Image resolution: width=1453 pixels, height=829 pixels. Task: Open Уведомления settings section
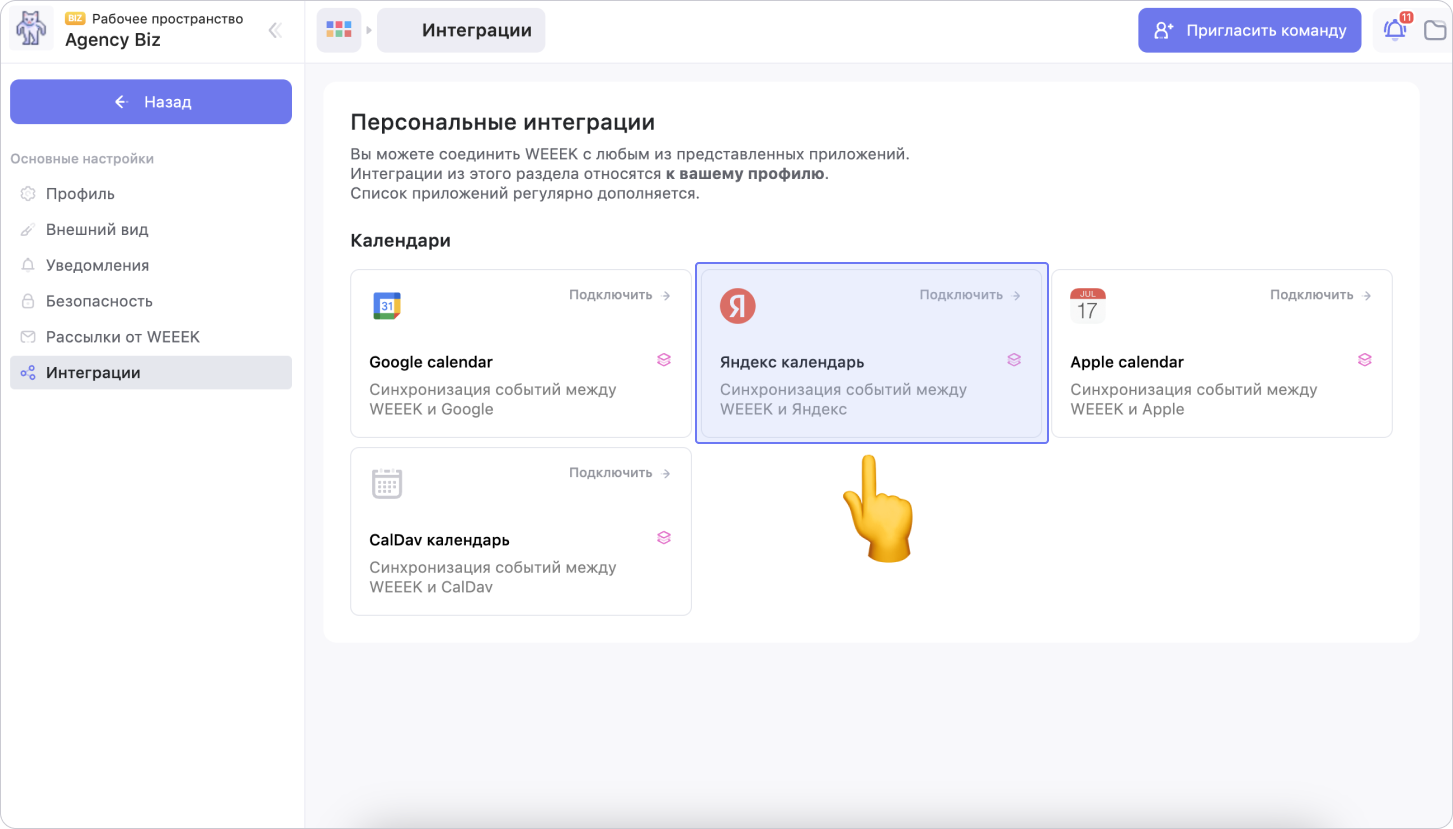pos(97,266)
